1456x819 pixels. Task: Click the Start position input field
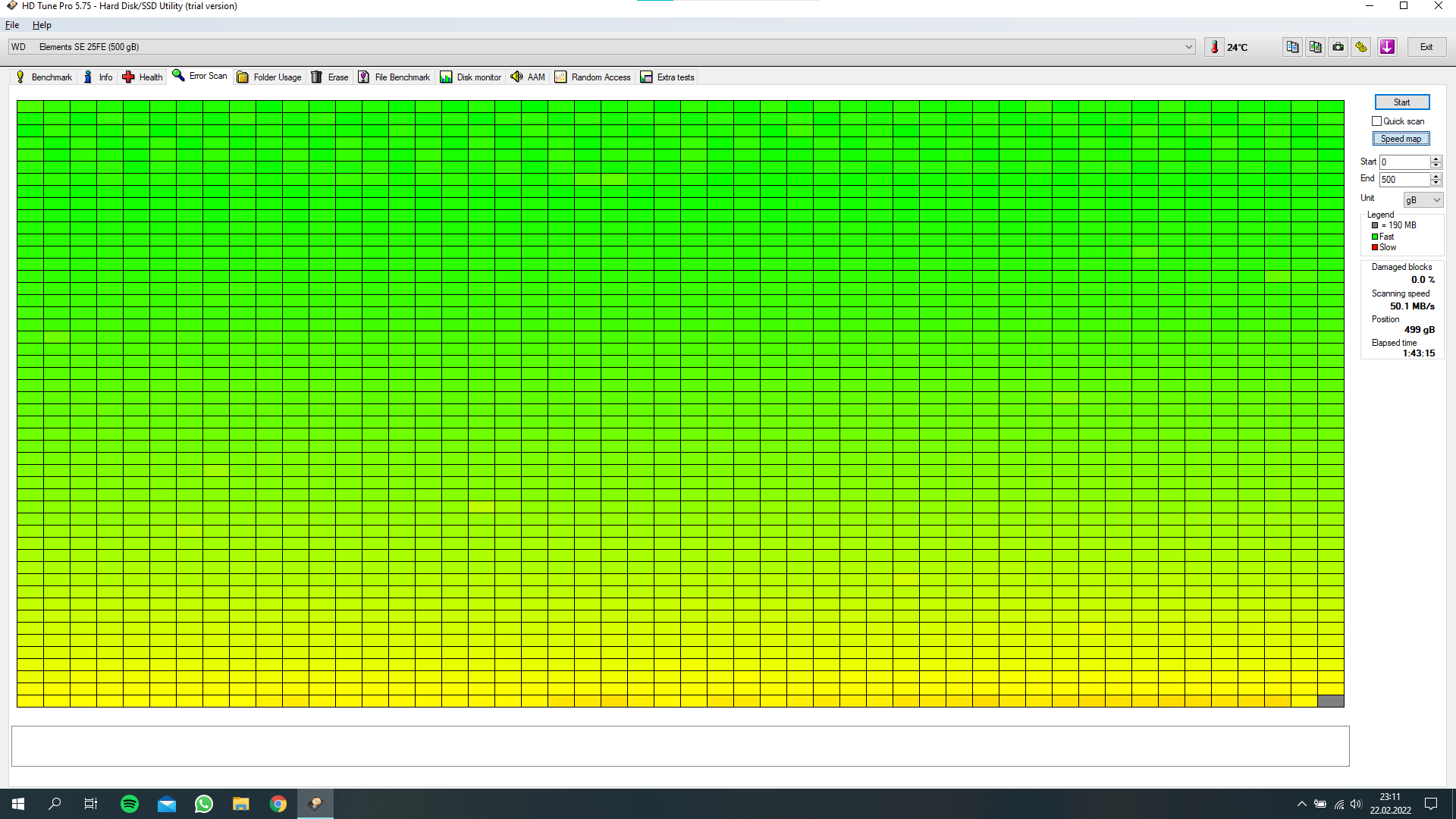(1404, 162)
